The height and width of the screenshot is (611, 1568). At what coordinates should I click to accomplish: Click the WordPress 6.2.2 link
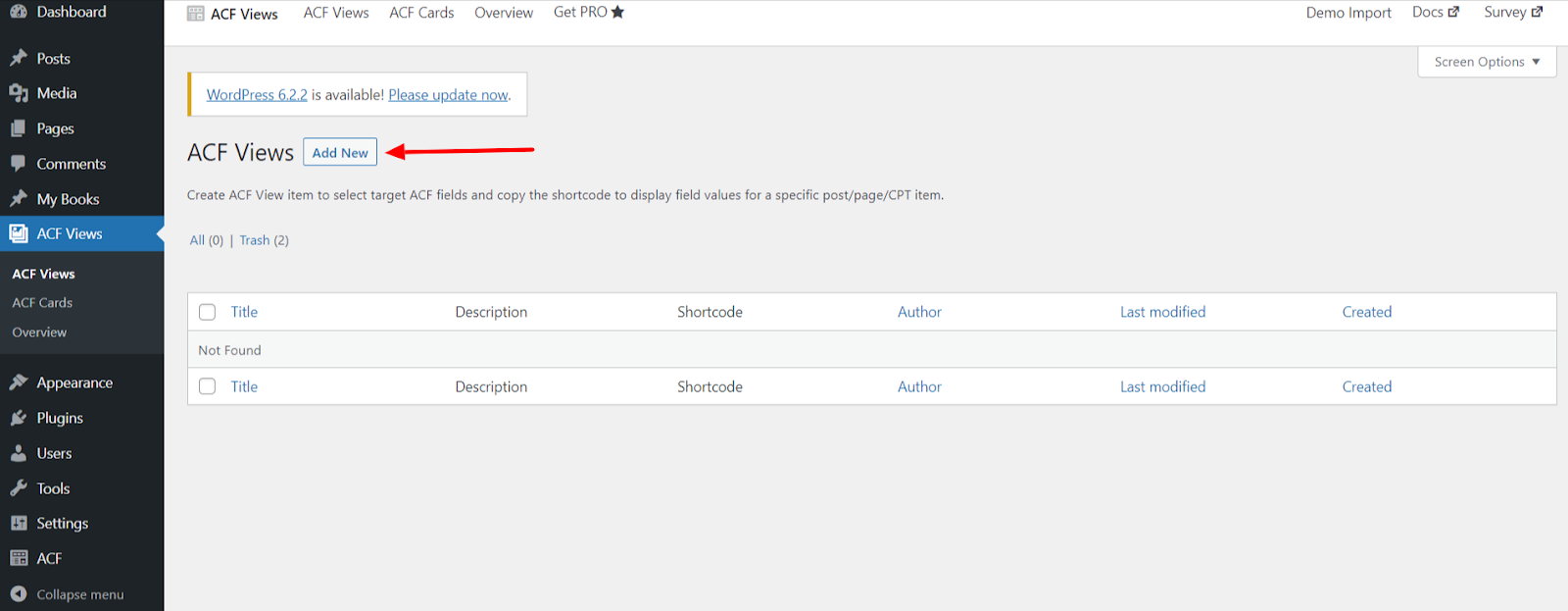257,95
